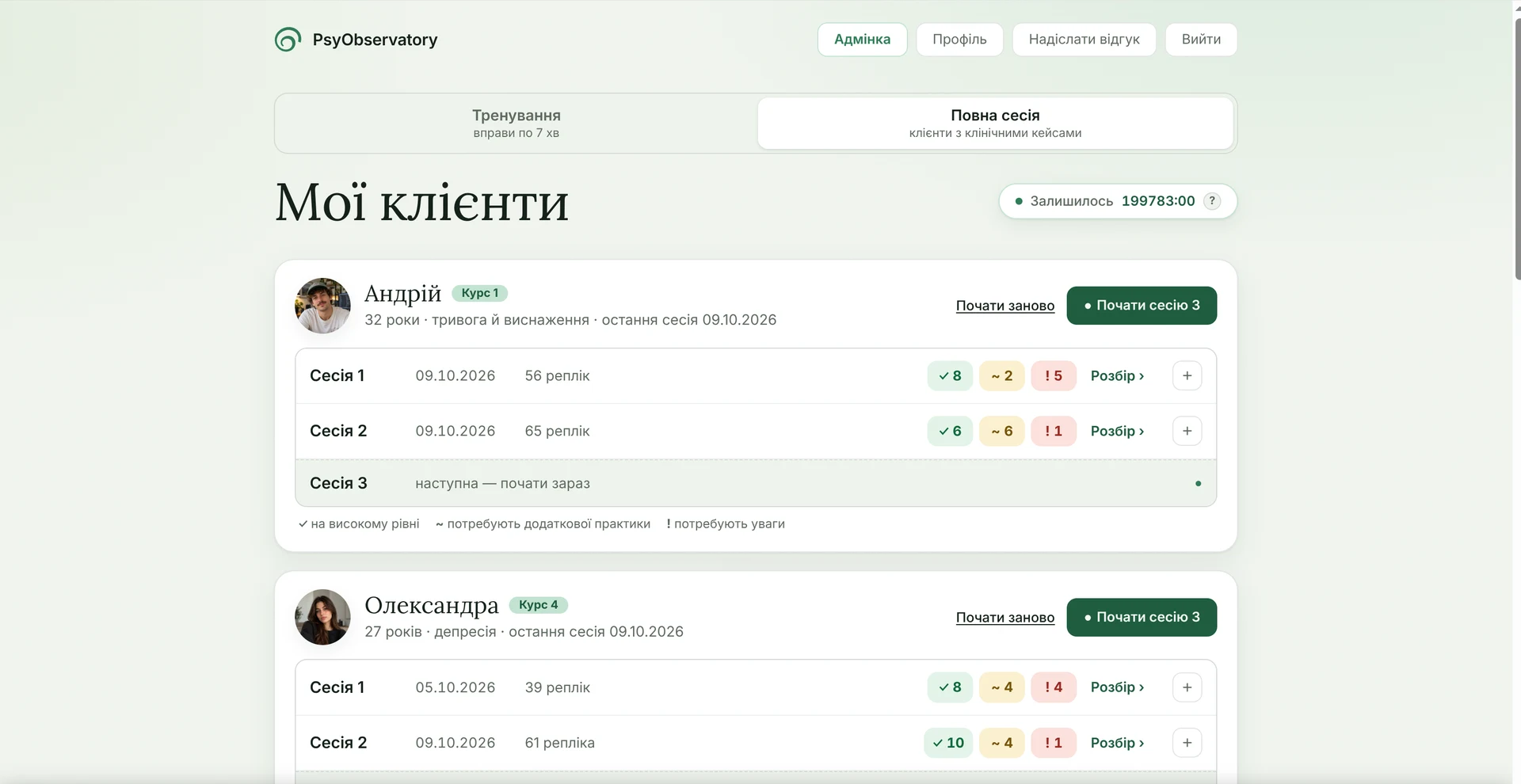Open Розбір for Andriy's Session 2
Image resolution: width=1521 pixels, height=784 pixels.
tap(1117, 432)
